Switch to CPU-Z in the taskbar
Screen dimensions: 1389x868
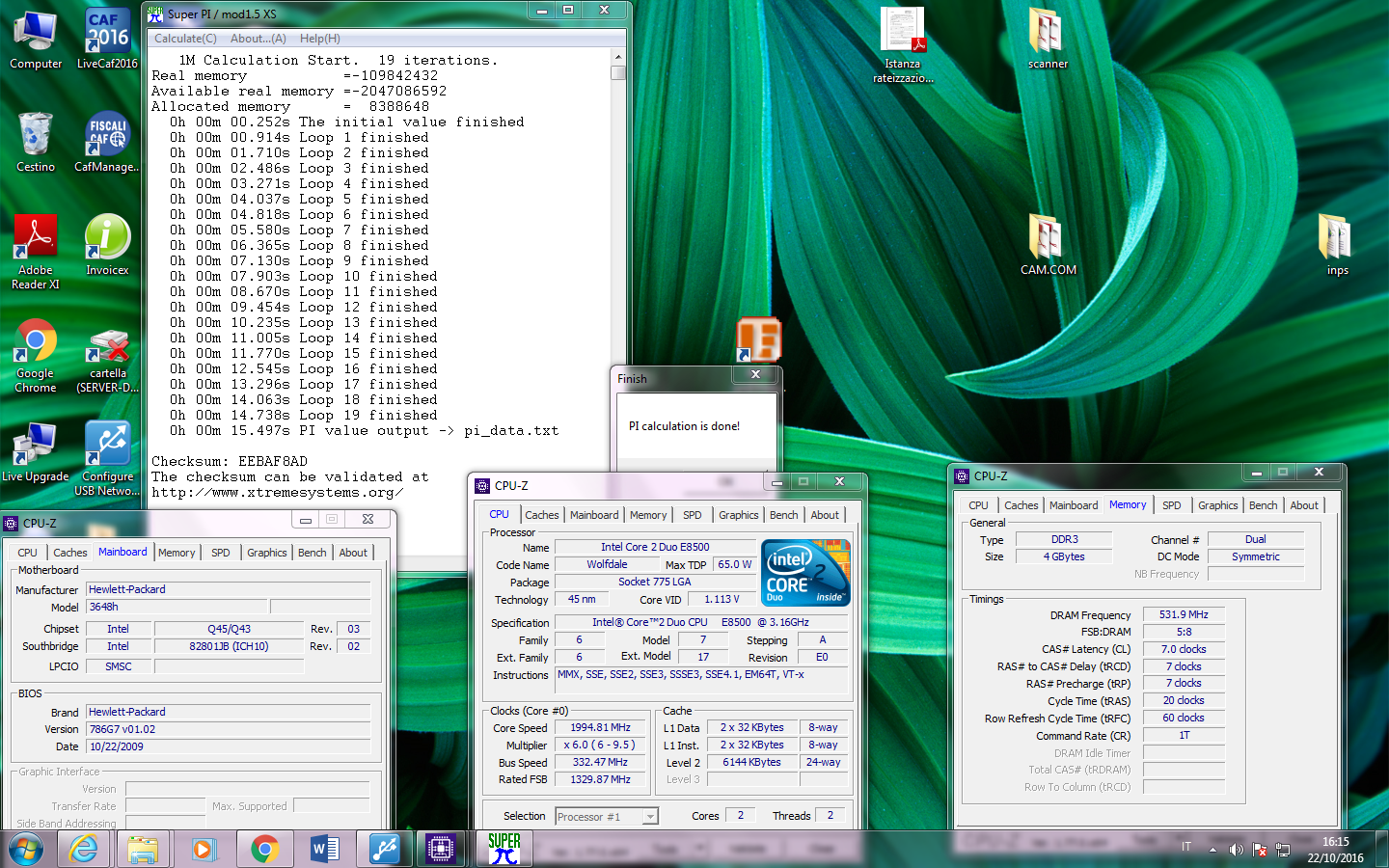click(441, 849)
